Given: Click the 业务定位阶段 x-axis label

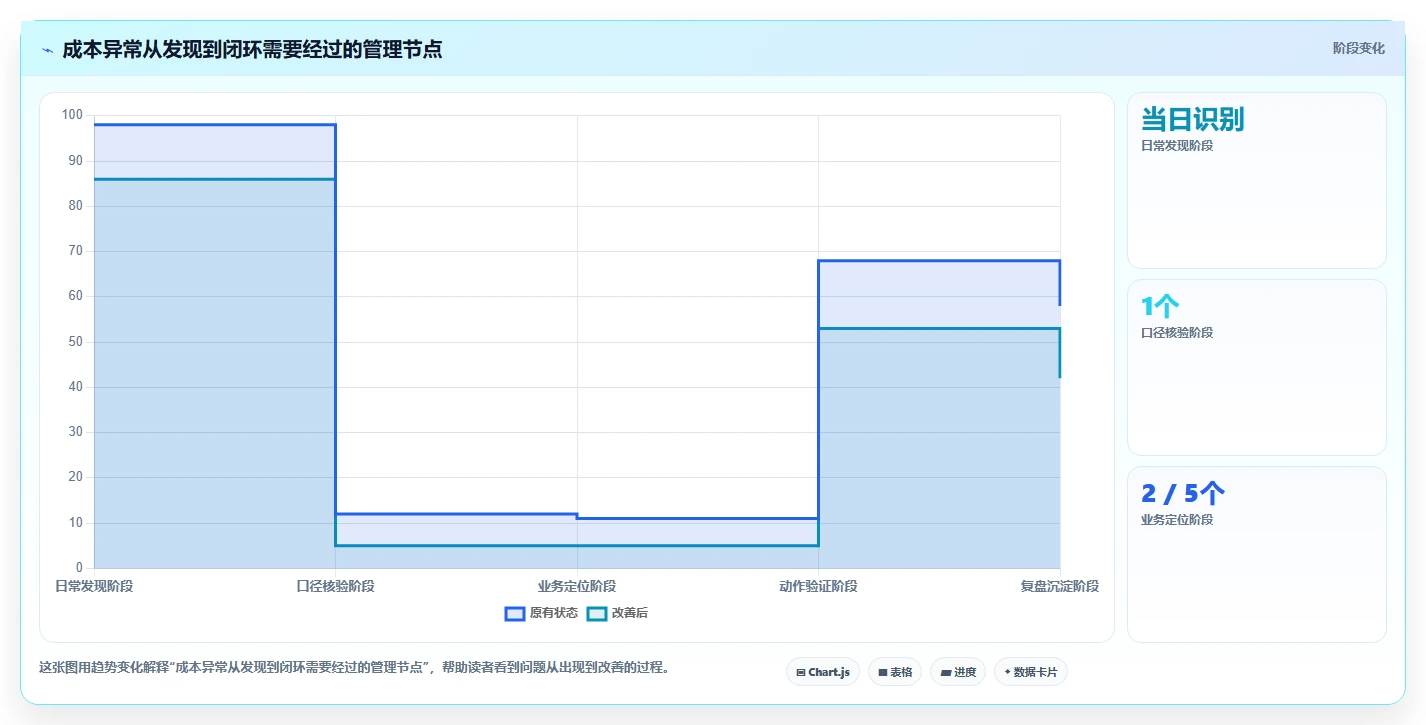Looking at the screenshot, I should 577,586.
